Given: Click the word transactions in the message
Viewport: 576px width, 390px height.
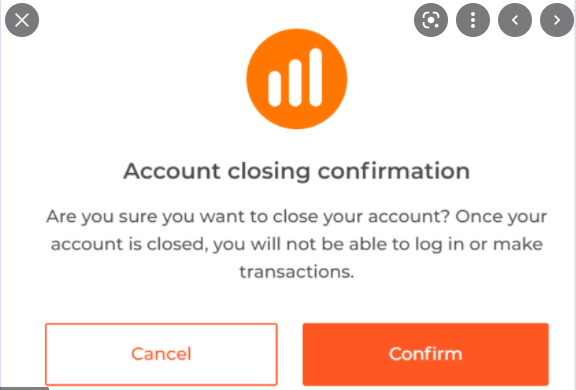Looking at the screenshot, I should tap(297, 272).
